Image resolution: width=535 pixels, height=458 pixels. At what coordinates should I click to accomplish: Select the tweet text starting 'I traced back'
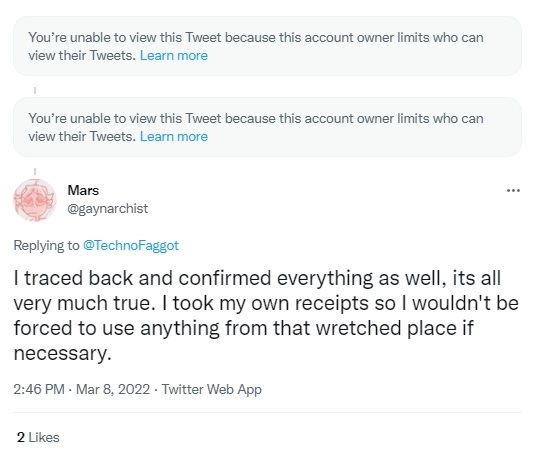266,315
